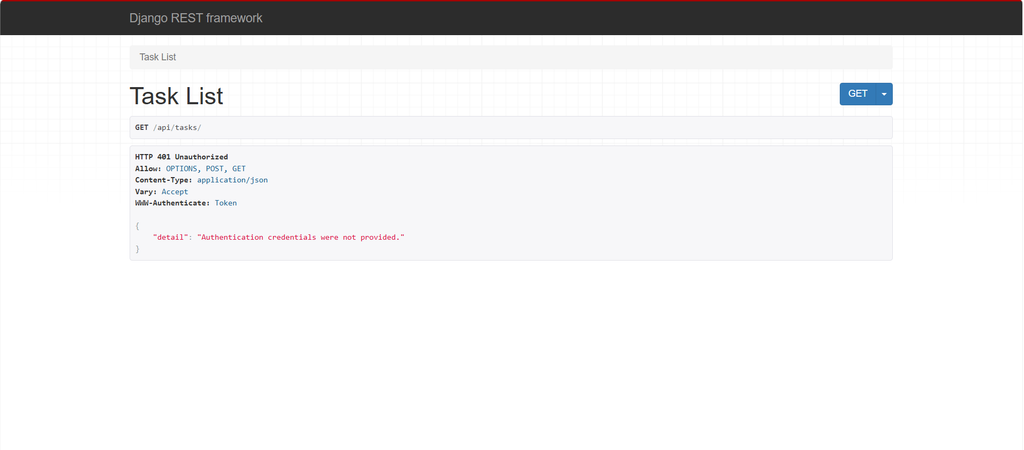
Task: Click the GET value in Allow header
Action: click(x=239, y=169)
